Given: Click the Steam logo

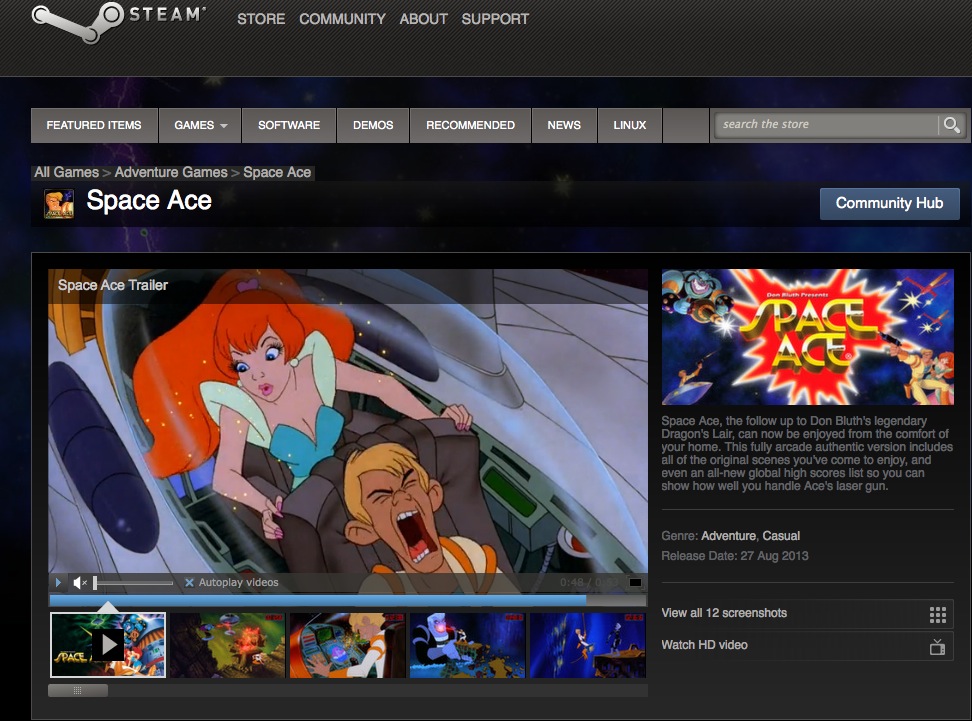Looking at the screenshot, I should (118, 22).
